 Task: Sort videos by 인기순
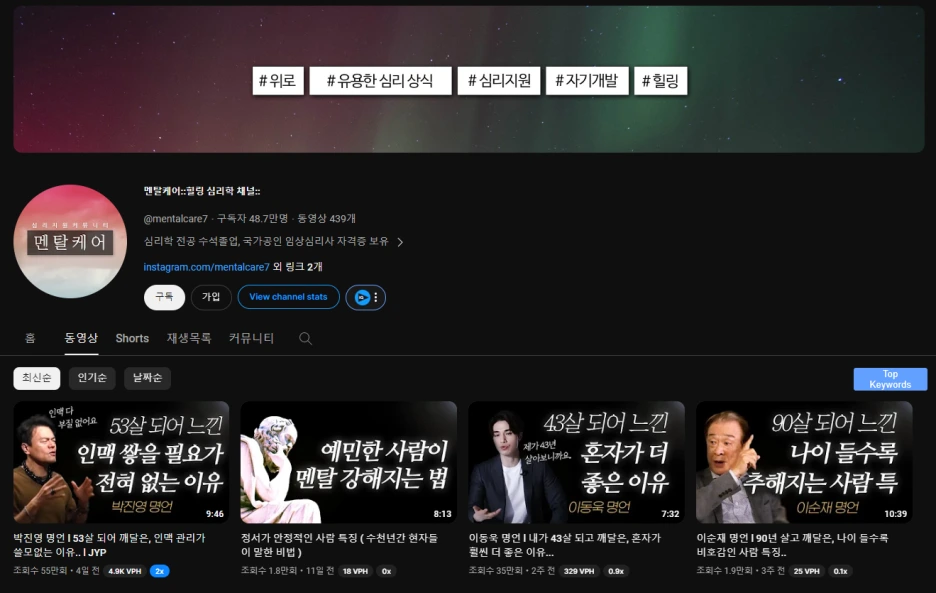pos(92,378)
